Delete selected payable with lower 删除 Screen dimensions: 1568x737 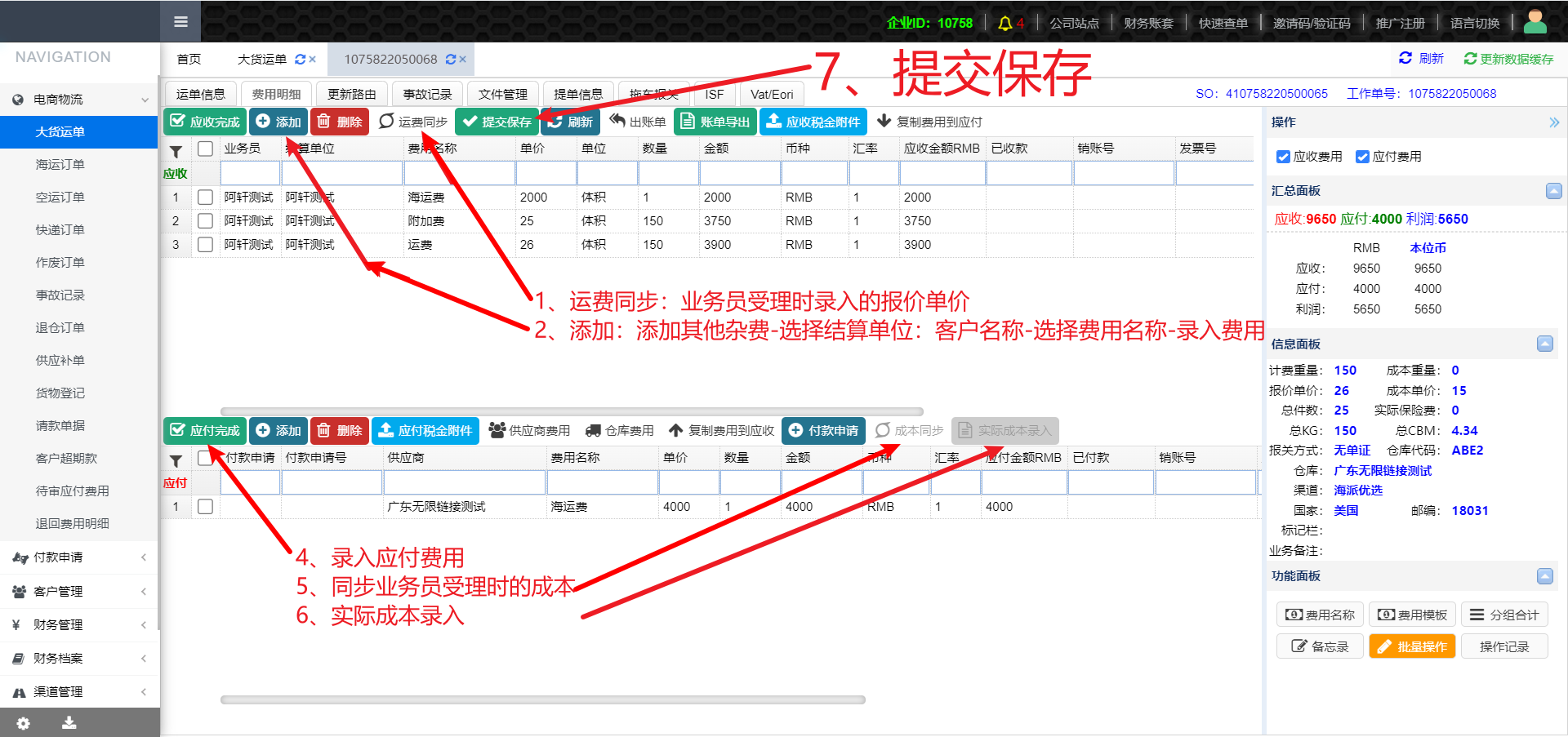pos(340,430)
